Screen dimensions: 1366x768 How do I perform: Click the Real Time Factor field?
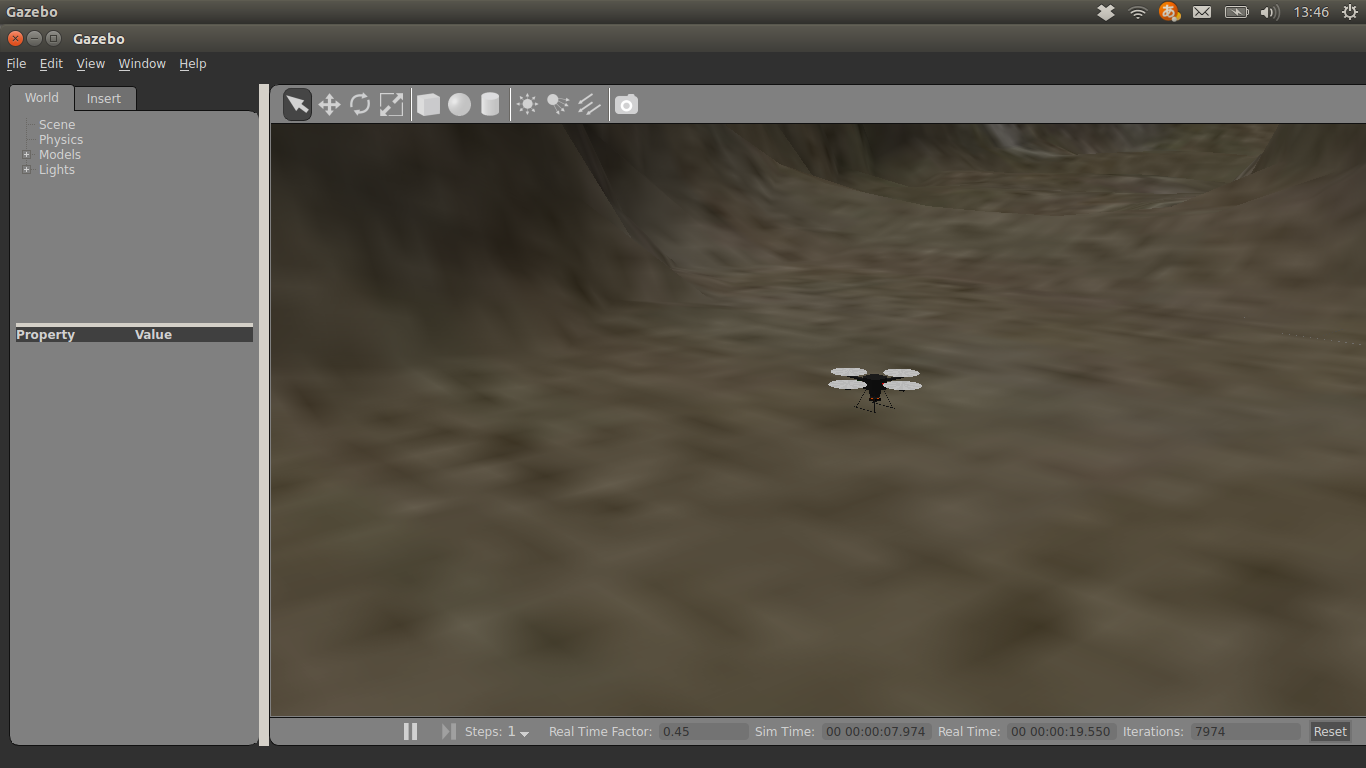pyautogui.click(x=703, y=731)
